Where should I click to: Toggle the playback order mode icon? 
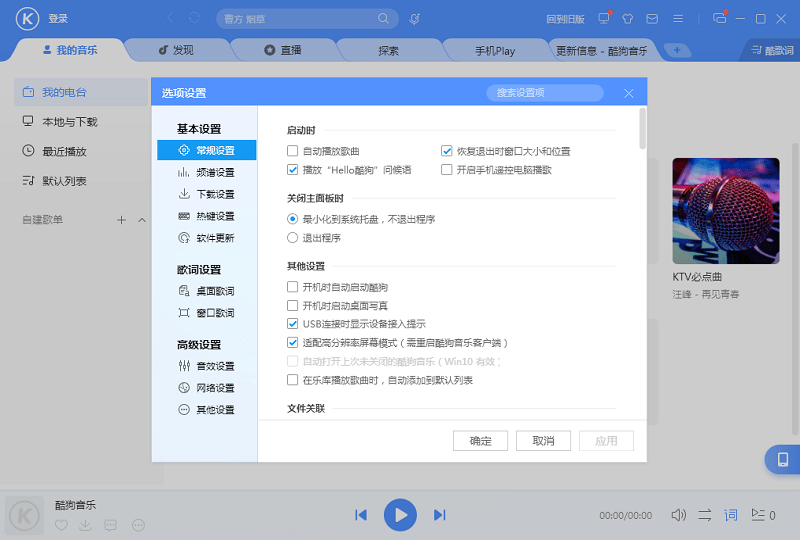coord(705,515)
